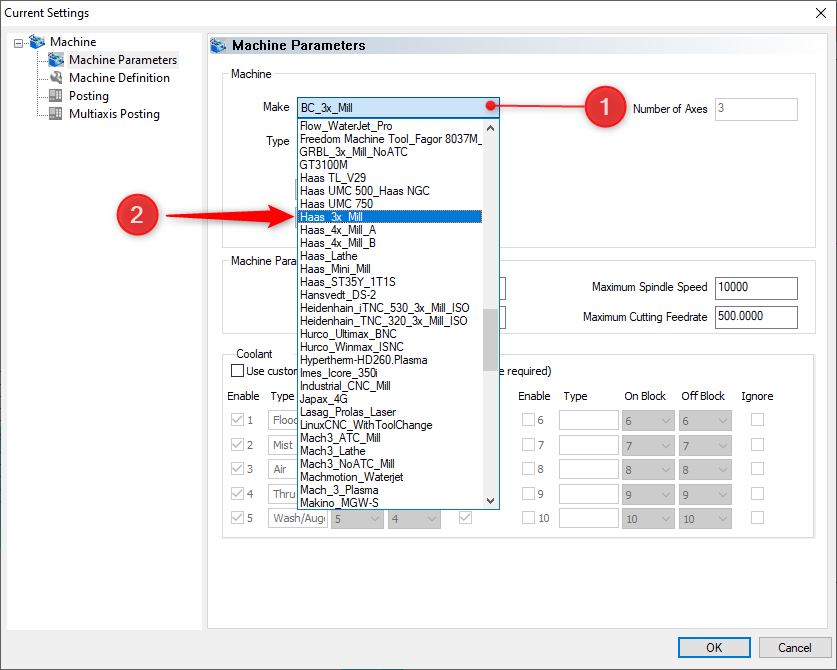Select Haas_3x_Mill from the Make list
837x670 pixels.
pos(390,217)
